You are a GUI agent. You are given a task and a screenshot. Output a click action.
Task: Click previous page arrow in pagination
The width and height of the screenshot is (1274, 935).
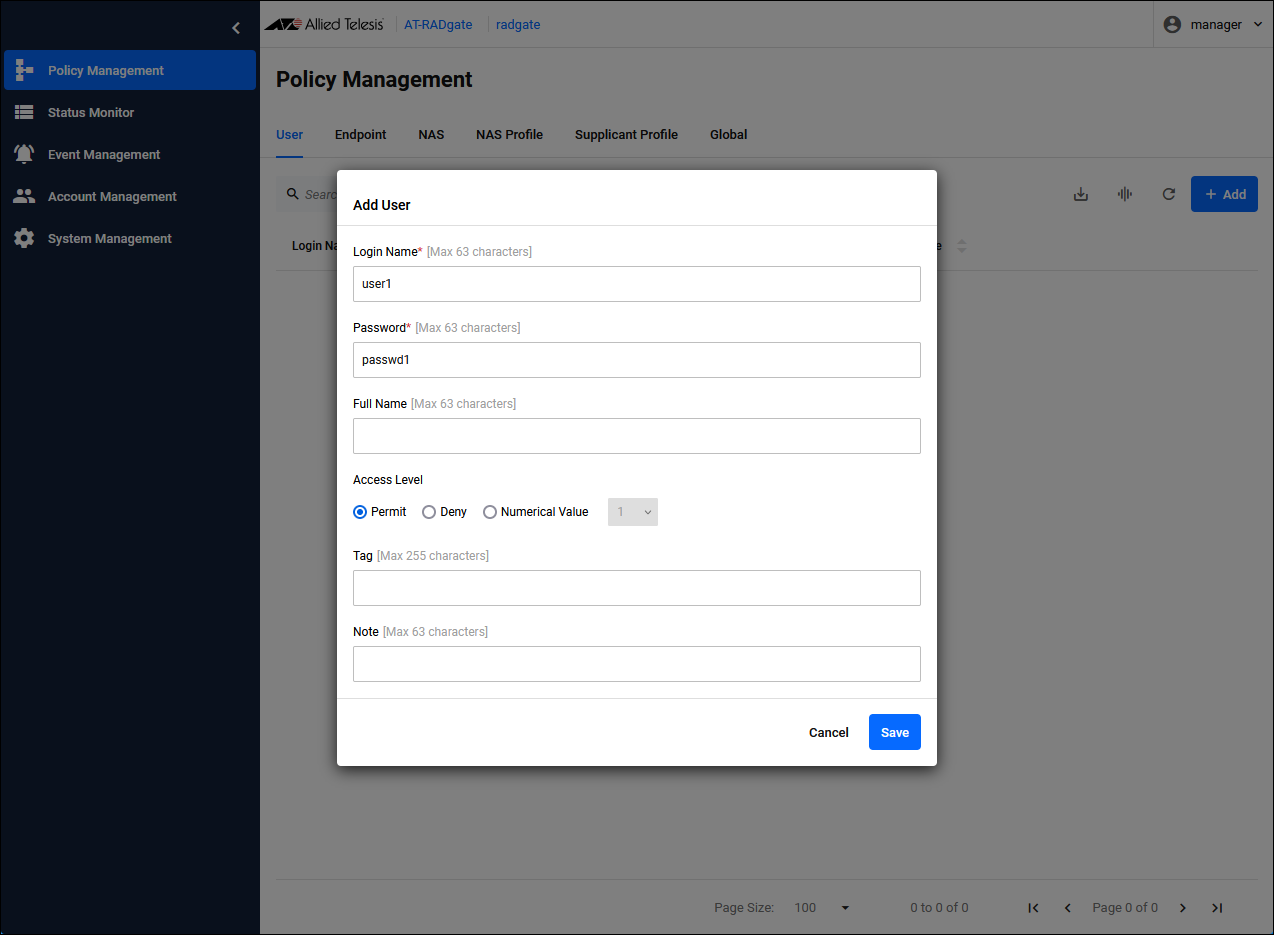[1067, 908]
